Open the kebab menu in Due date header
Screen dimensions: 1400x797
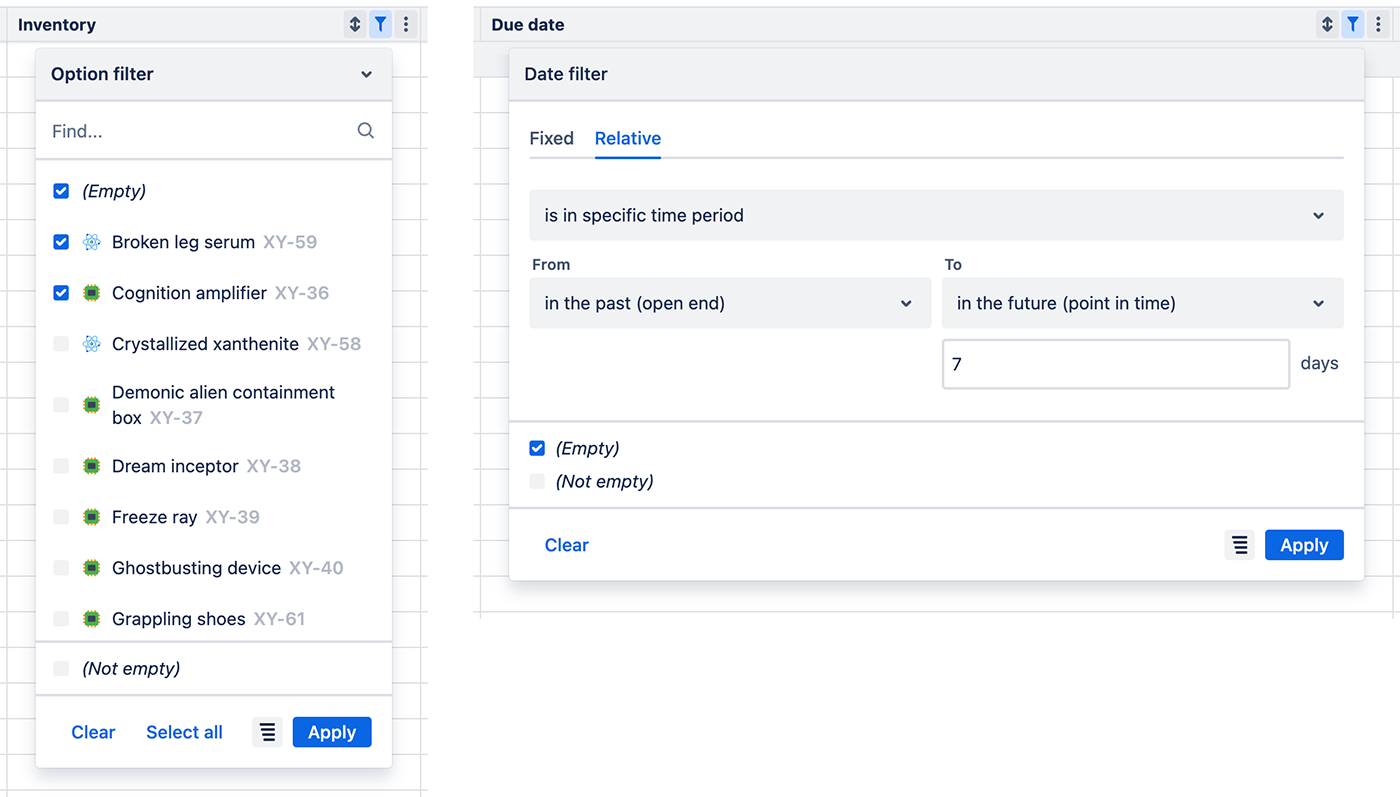pyautogui.click(x=1378, y=23)
